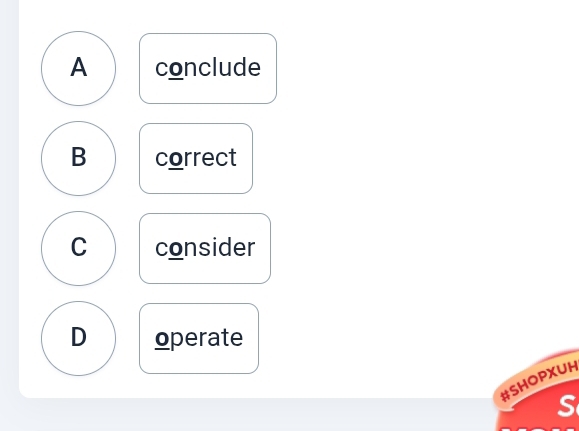Click the underlined "o" in correct
The height and width of the screenshot is (431, 579).
176,158
